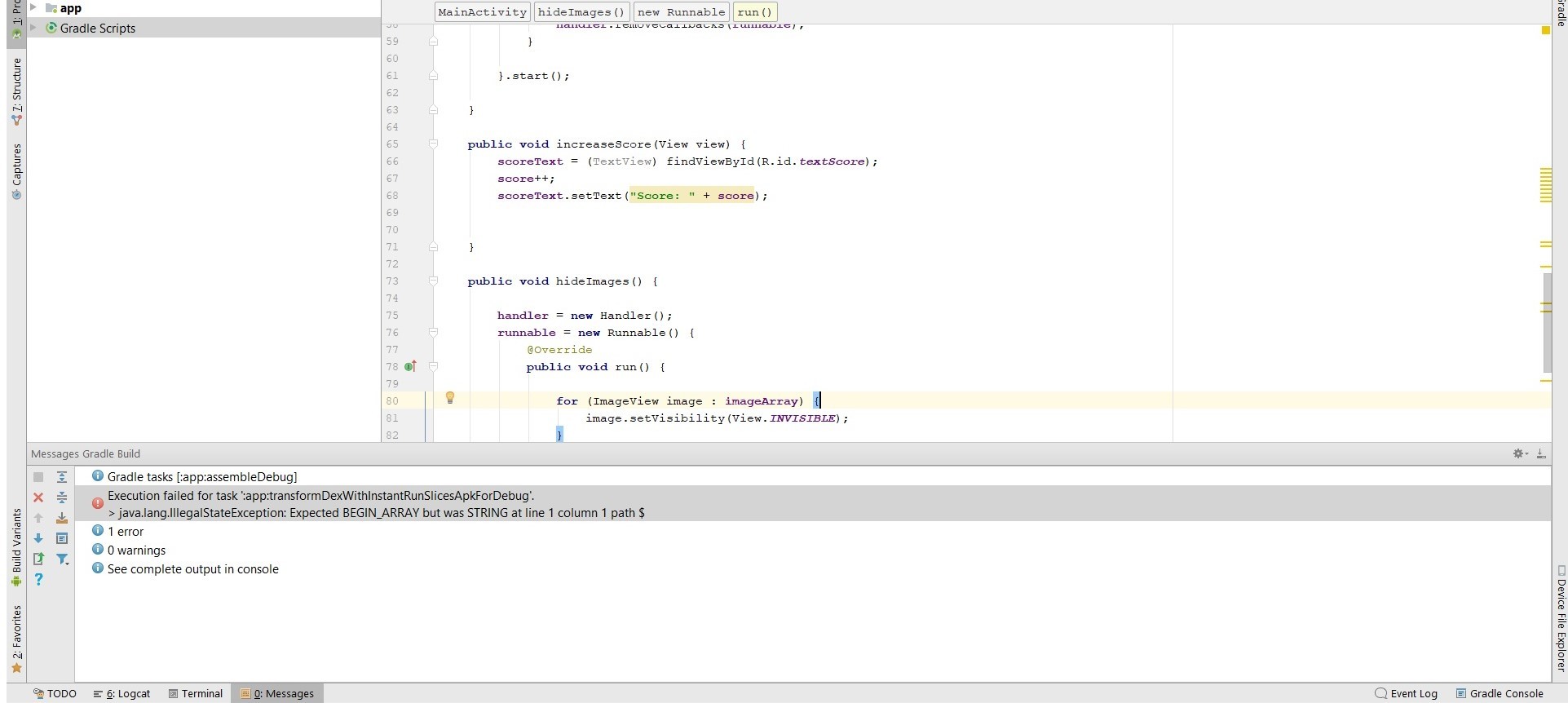Open the Terminal tab
This screenshot has width=1568, height=703.
pos(196,693)
